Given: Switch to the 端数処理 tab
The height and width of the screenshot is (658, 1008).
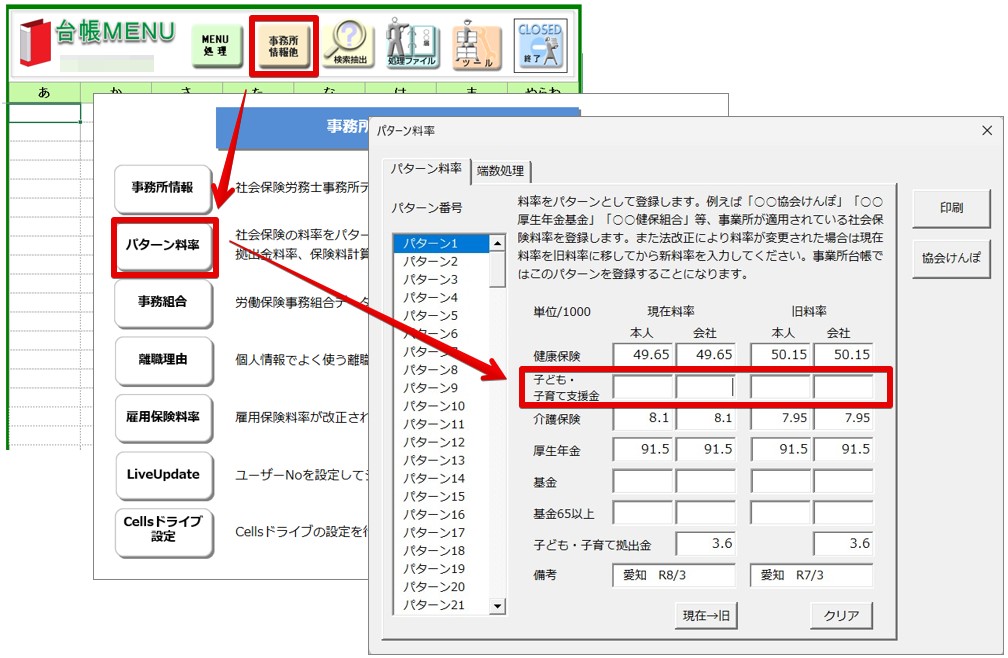Looking at the screenshot, I should [x=500, y=170].
